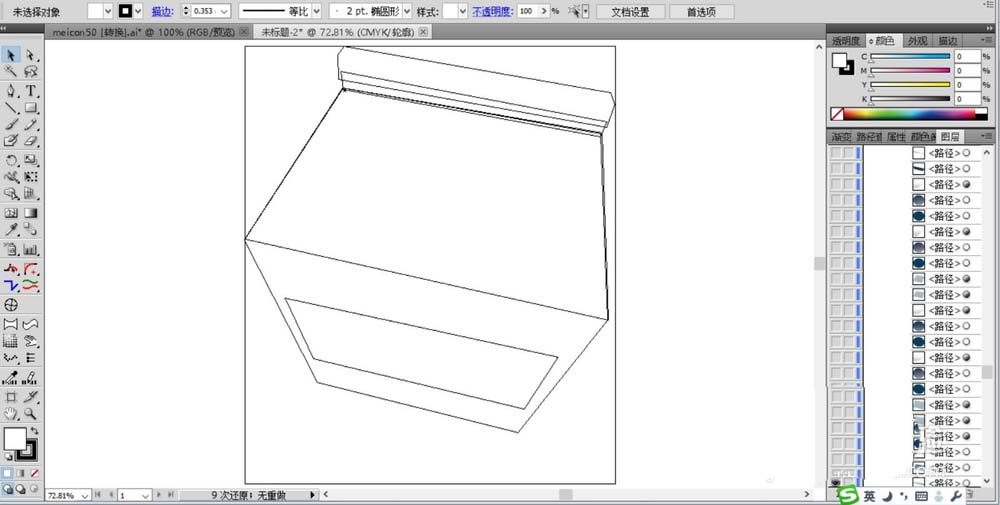Select the Pen tool
The height and width of the screenshot is (505, 1000).
[x=11, y=91]
